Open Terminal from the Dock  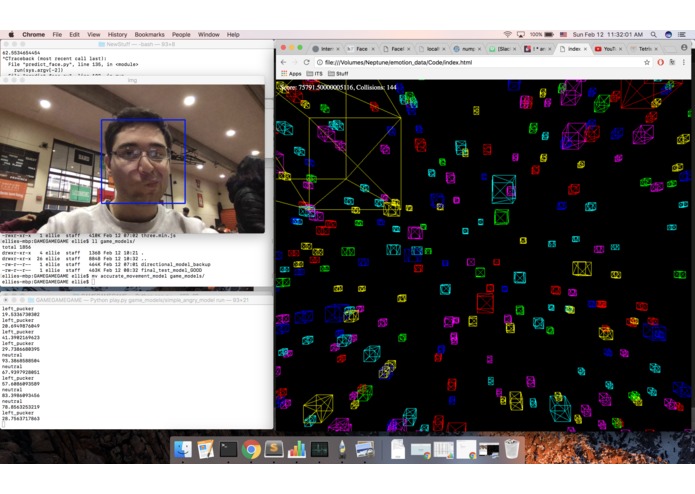coord(228,449)
